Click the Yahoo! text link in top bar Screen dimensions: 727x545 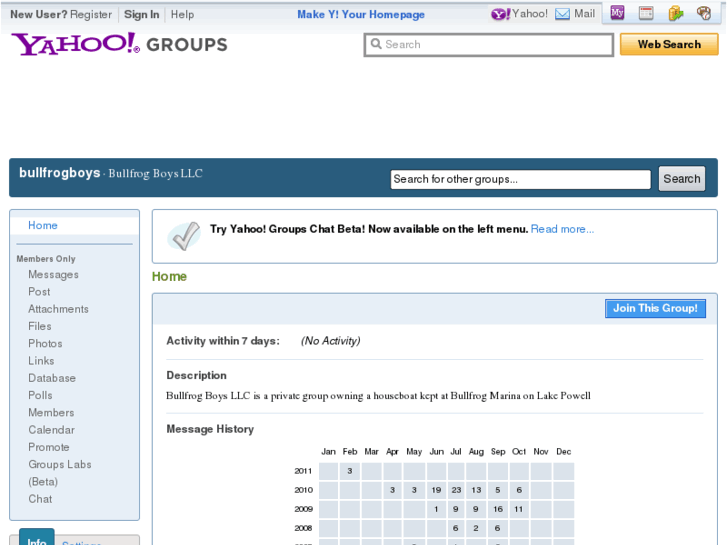point(529,14)
